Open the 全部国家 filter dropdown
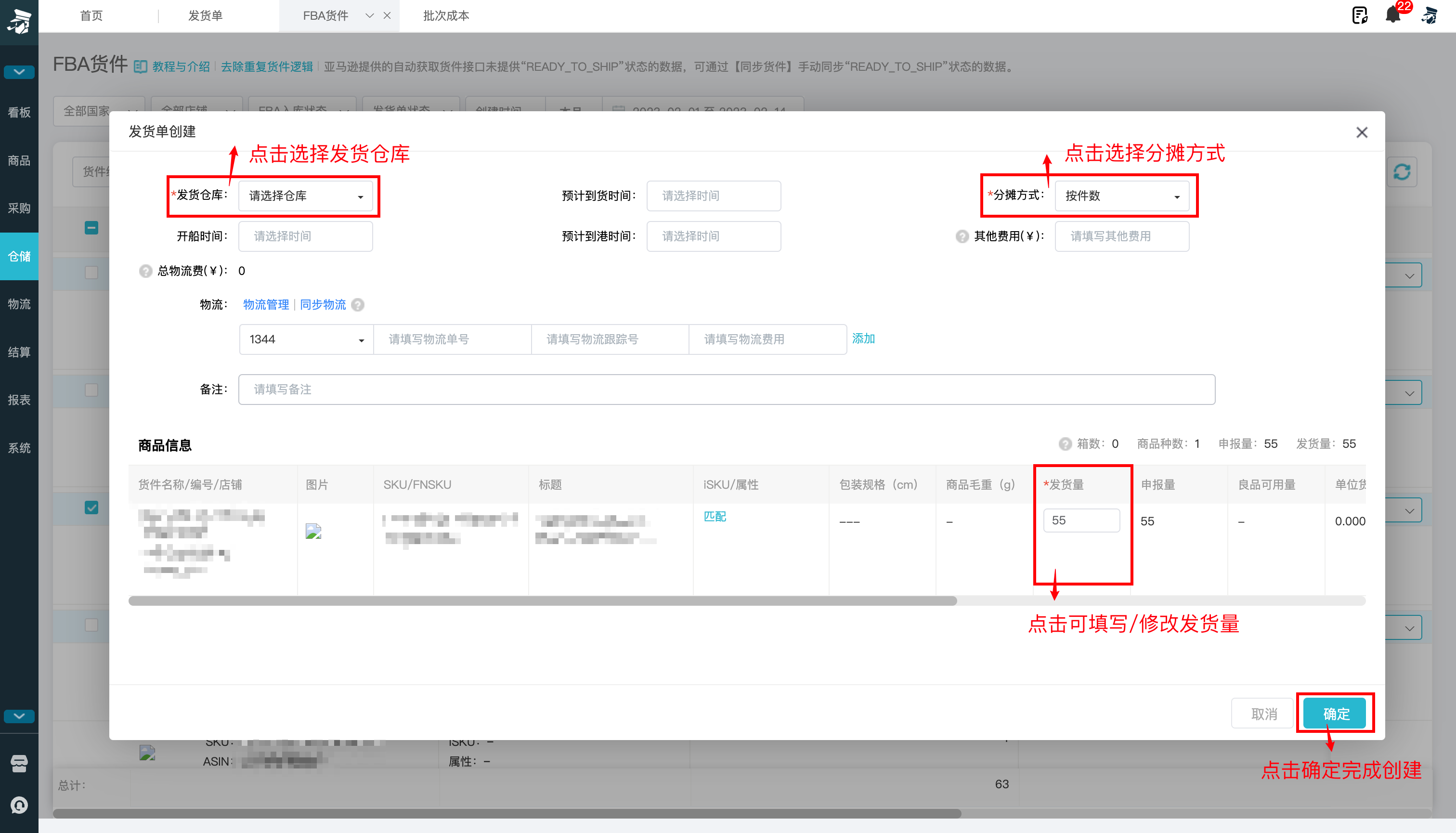 pyautogui.click(x=99, y=110)
